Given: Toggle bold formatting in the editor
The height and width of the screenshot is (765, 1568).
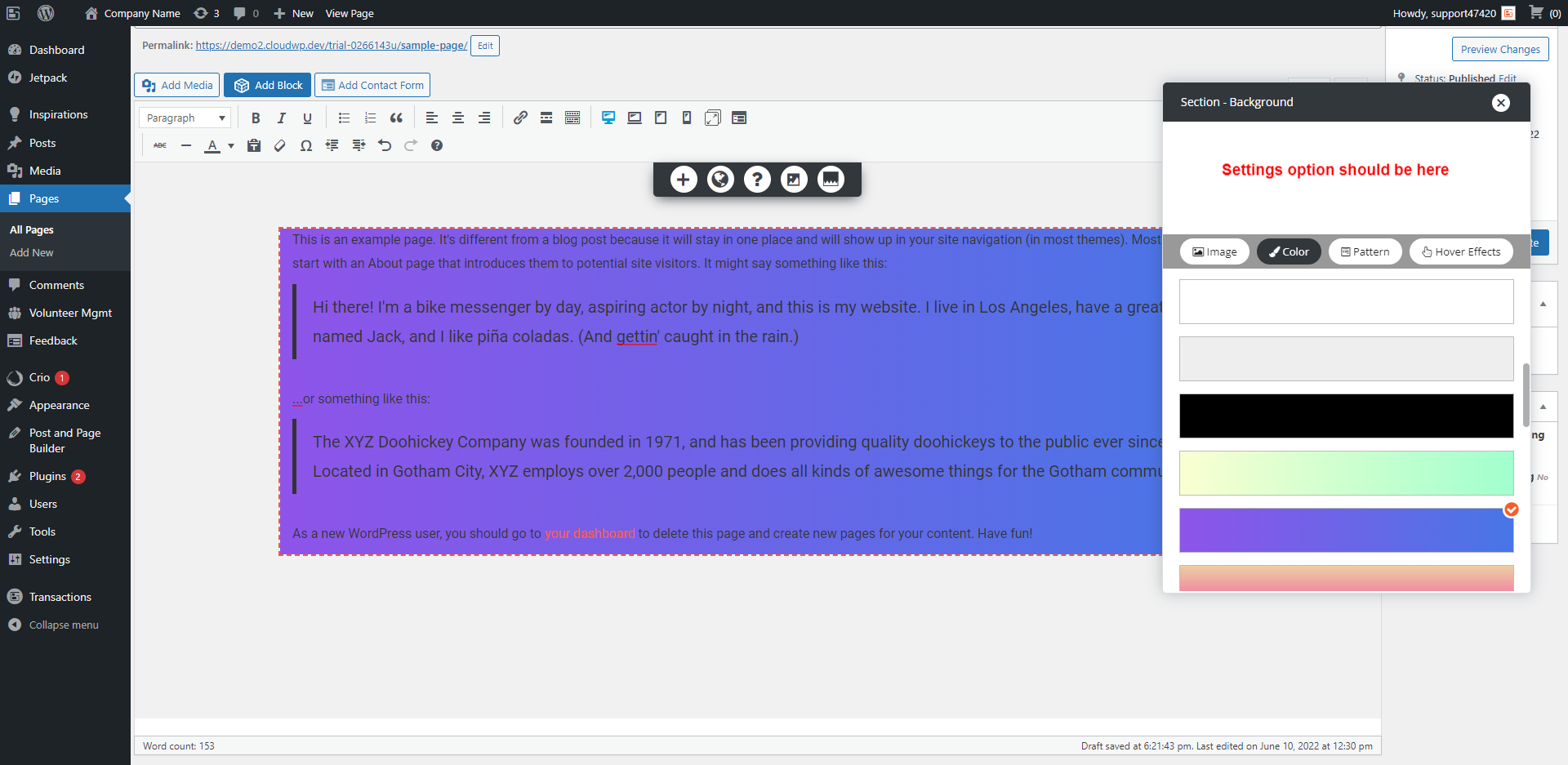Looking at the screenshot, I should coord(255,117).
